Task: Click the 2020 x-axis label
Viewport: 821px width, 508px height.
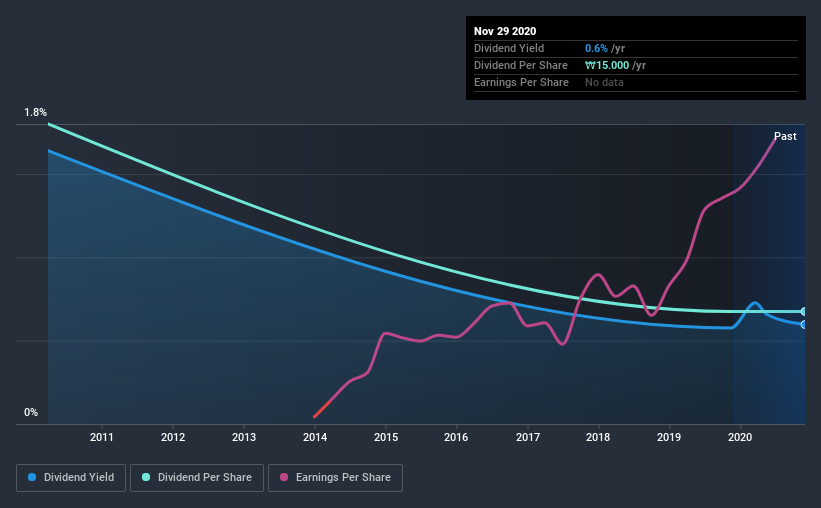Action: pos(740,437)
